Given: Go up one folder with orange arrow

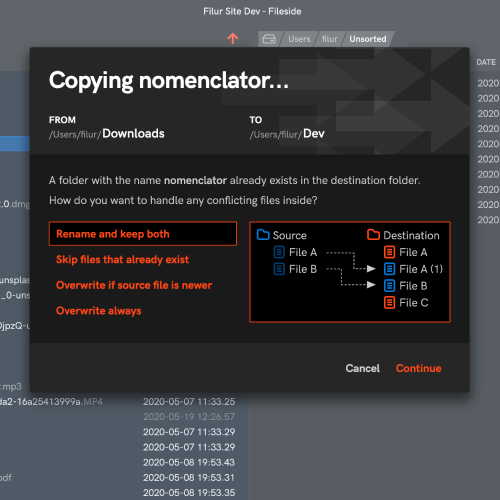Looking at the screenshot, I should click(x=233, y=39).
